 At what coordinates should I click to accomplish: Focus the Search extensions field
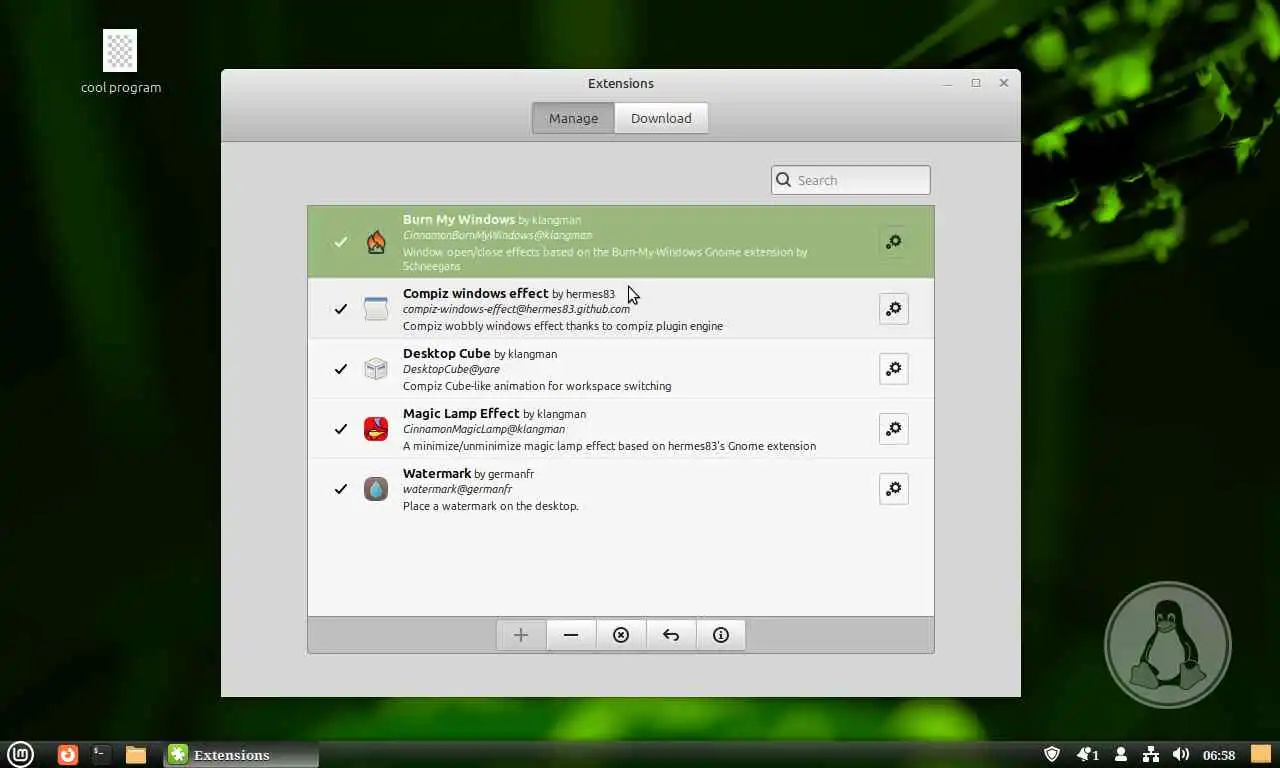pos(851,180)
